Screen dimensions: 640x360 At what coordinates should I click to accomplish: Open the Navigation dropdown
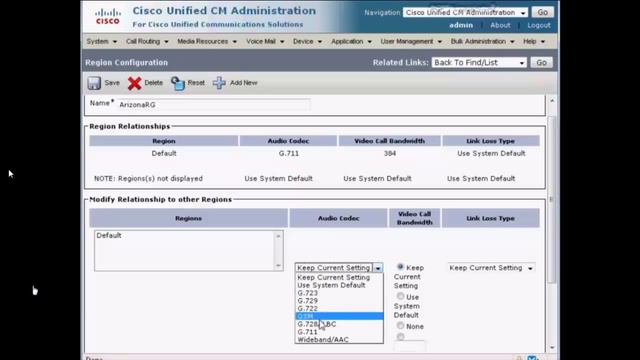click(465, 13)
